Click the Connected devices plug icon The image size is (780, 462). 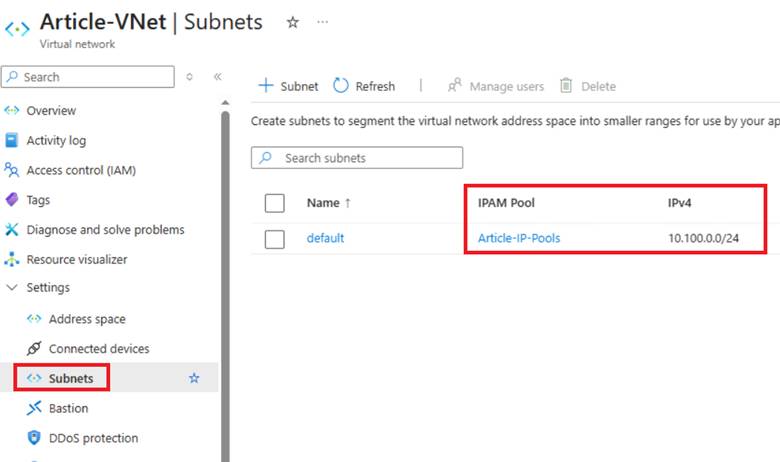(x=34, y=348)
